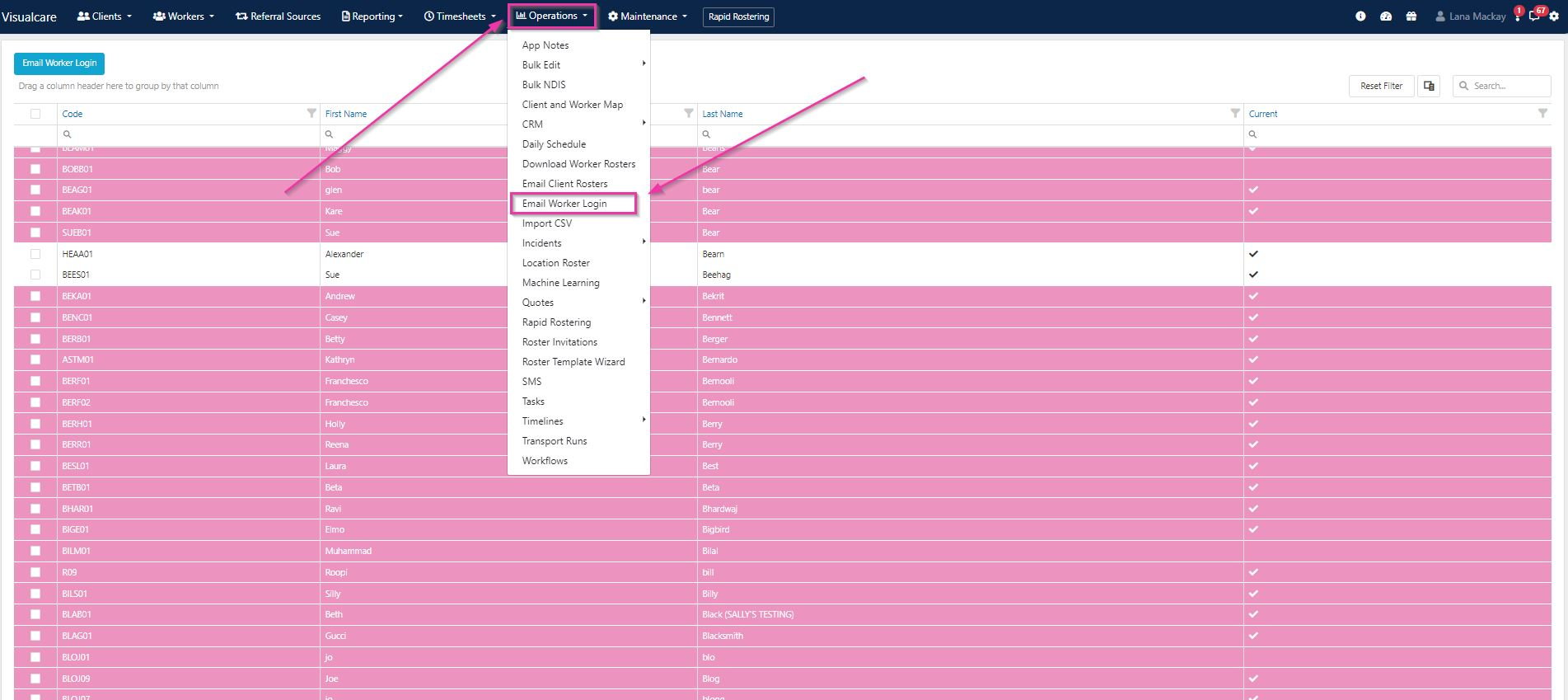Viewport: 1568px width, 700px height.
Task: Click the Lana Mackay user profile
Action: pyautogui.click(x=1470, y=16)
